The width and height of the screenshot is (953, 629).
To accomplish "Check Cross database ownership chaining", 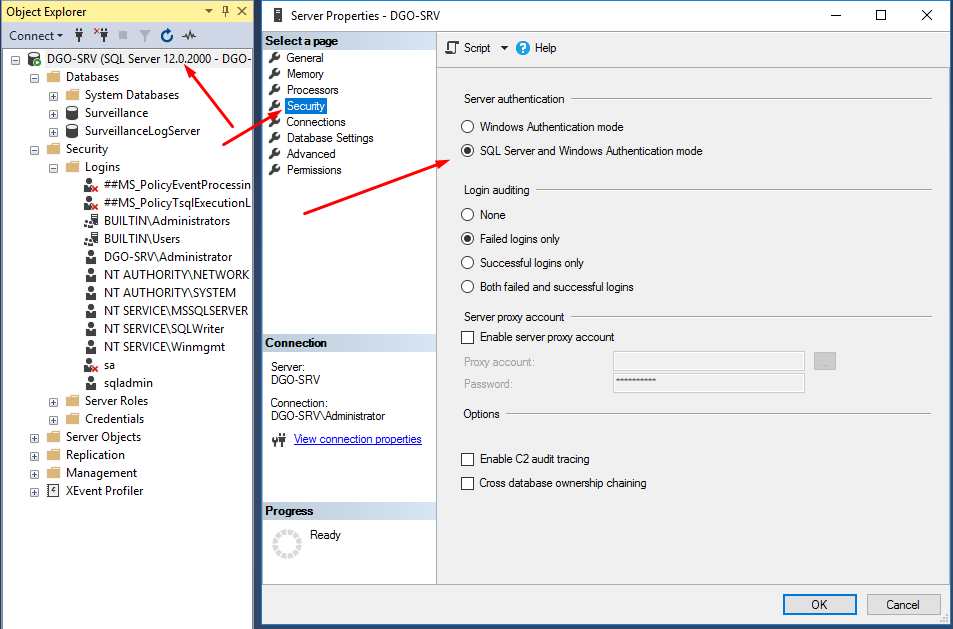I will 469,482.
